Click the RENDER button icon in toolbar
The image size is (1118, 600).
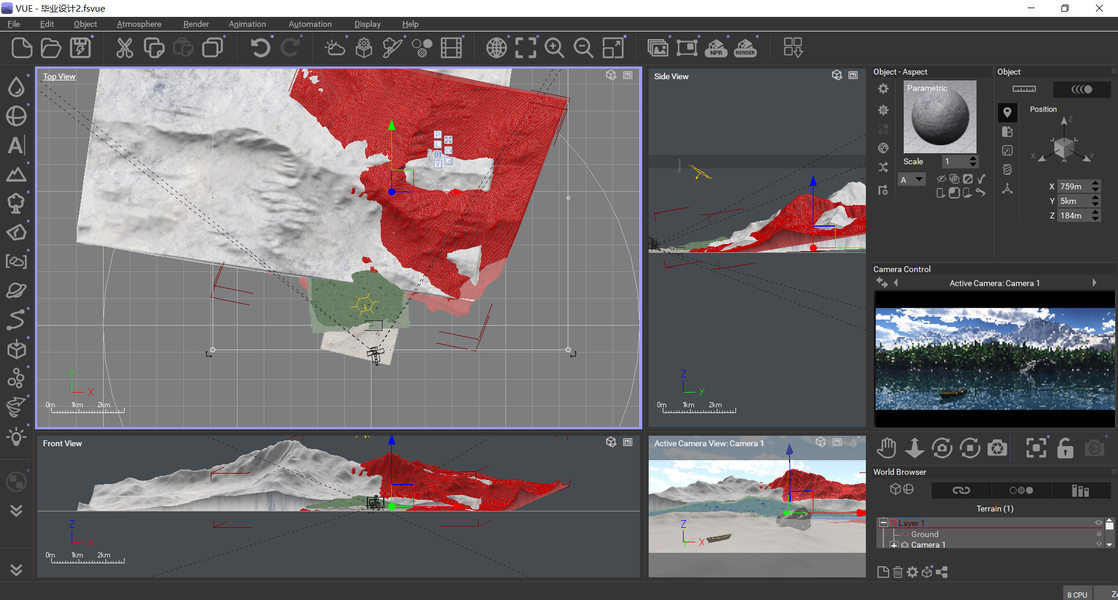coord(745,48)
